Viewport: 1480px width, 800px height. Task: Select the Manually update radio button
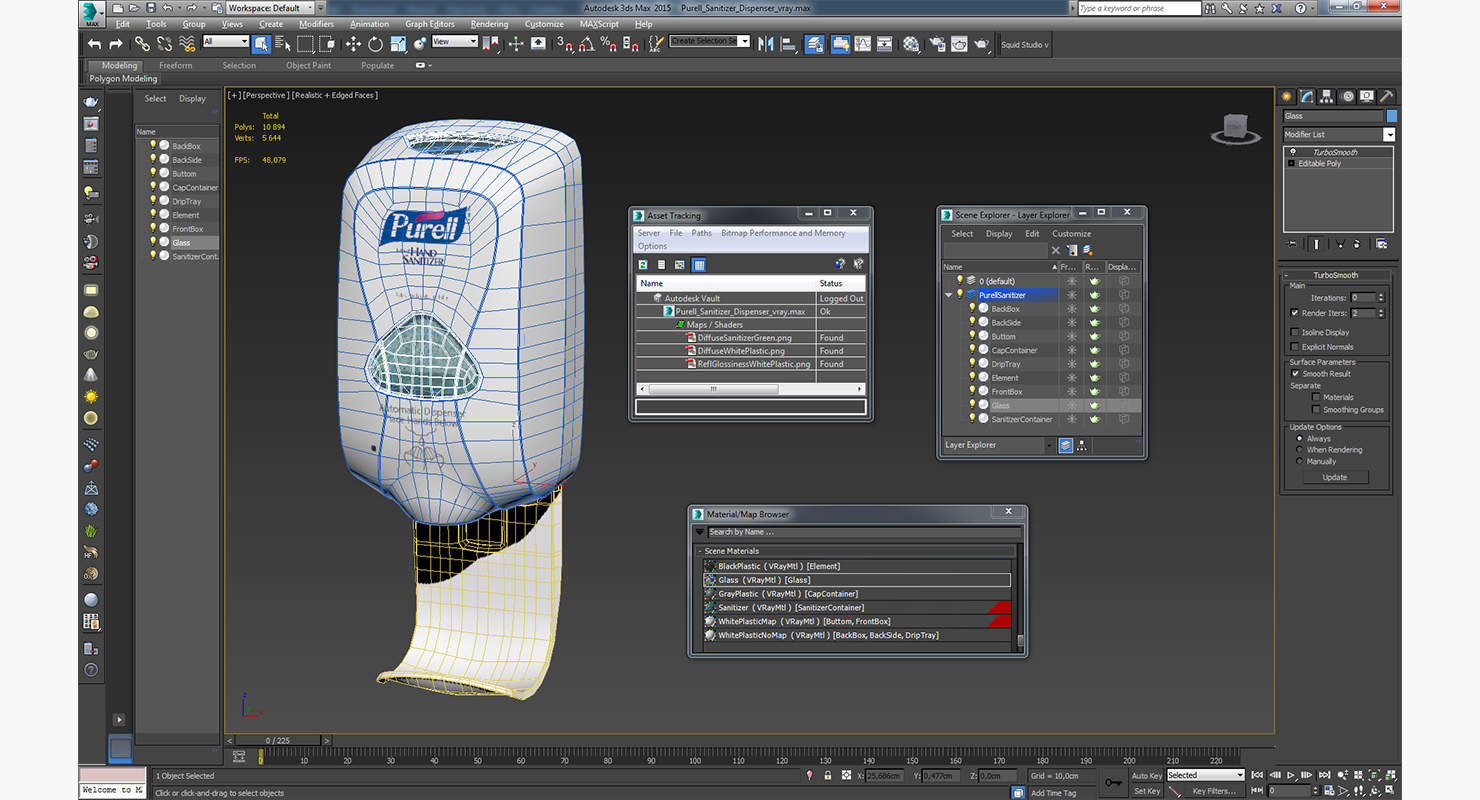point(1300,462)
